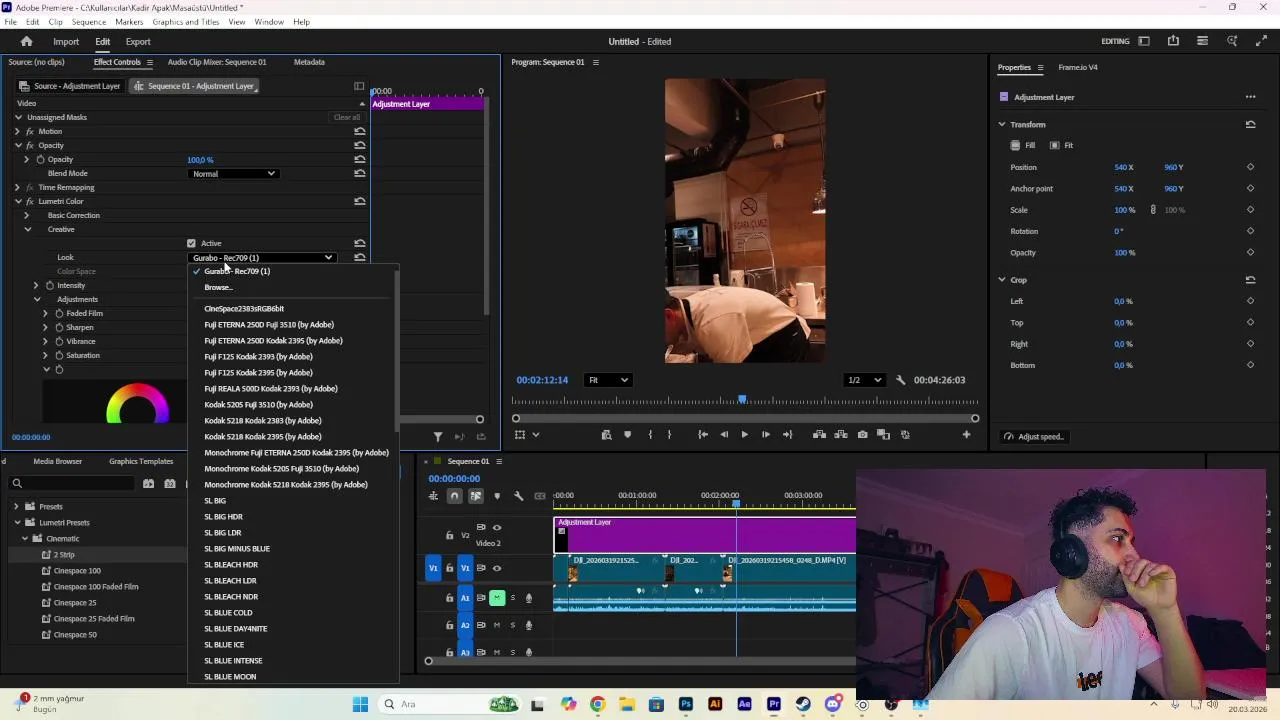The height and width of the screenshot is (720, 1280).
Task: Switch to the Export tab
Action: coord(138,42)
